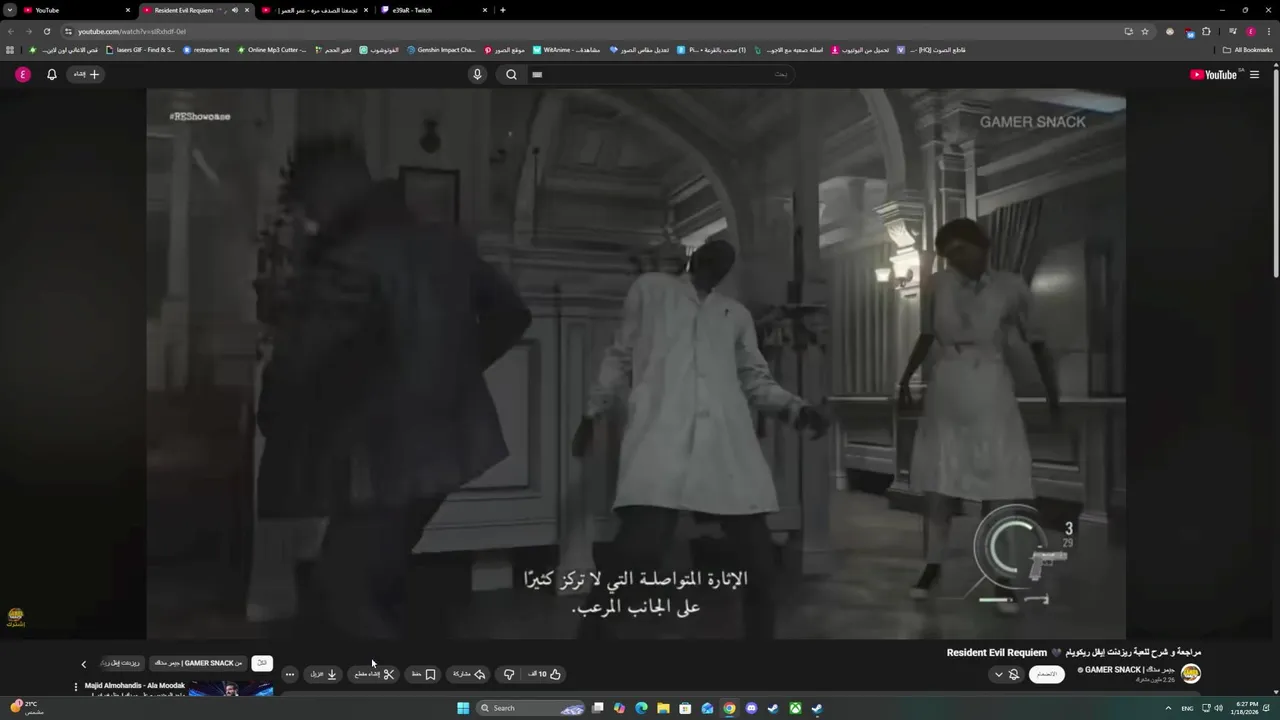Show hidden system tray icons
This screenshot has width=1280, height=720.
tap(1168, 708)
